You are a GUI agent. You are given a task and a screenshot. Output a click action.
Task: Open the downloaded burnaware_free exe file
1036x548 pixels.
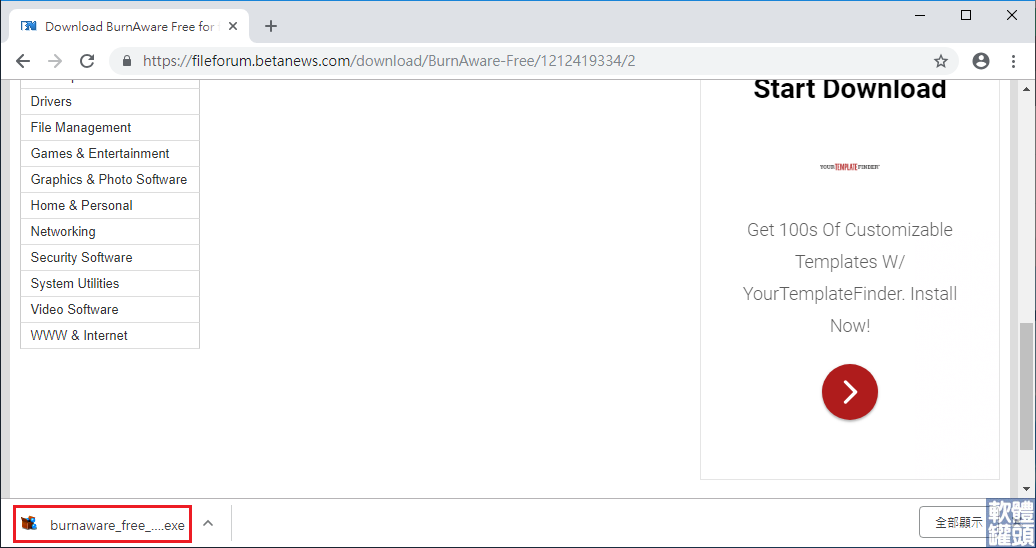click(x=102, y=524)
